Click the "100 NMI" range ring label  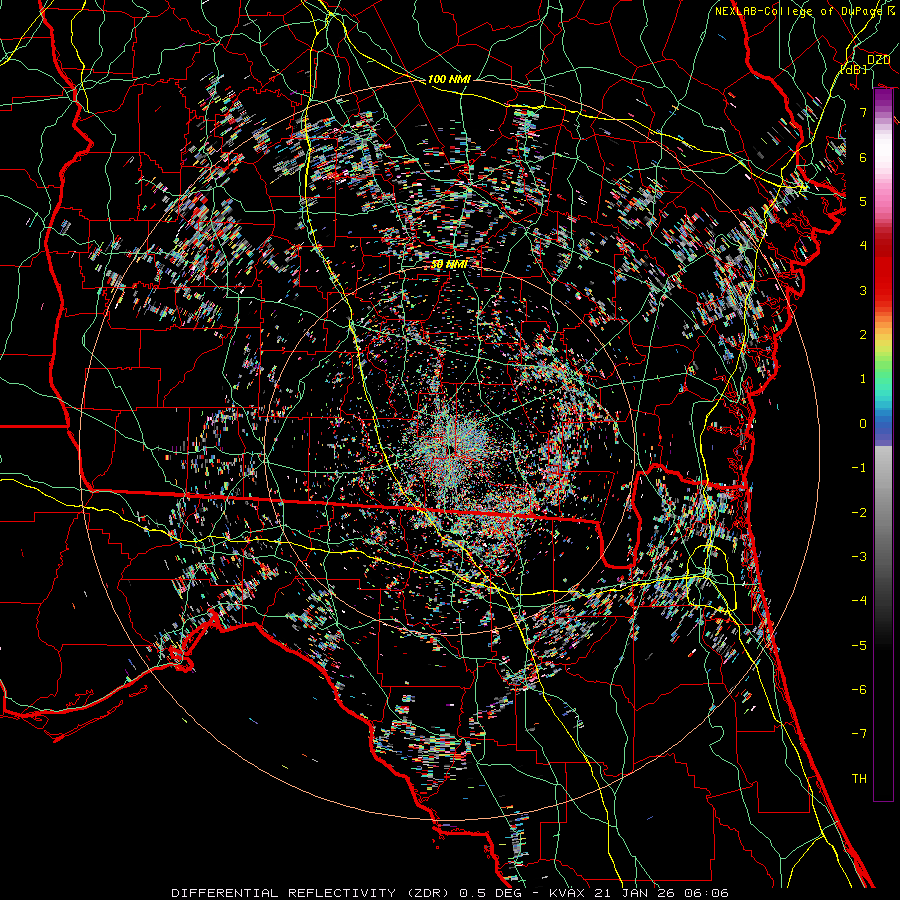(x=449, y=79)
